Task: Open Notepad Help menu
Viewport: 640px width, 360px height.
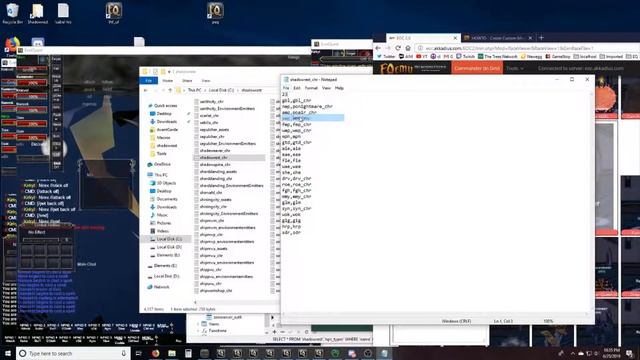Action: coord(339,88)
